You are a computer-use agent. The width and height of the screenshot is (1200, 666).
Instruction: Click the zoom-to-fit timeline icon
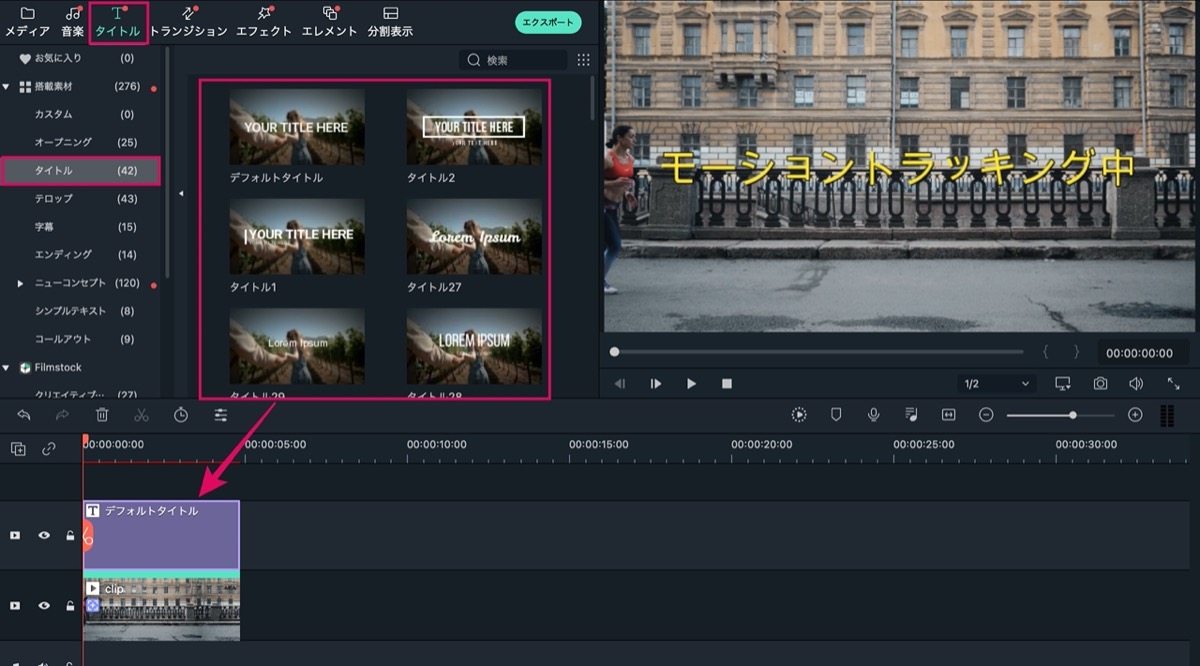(x=948, y=415)
